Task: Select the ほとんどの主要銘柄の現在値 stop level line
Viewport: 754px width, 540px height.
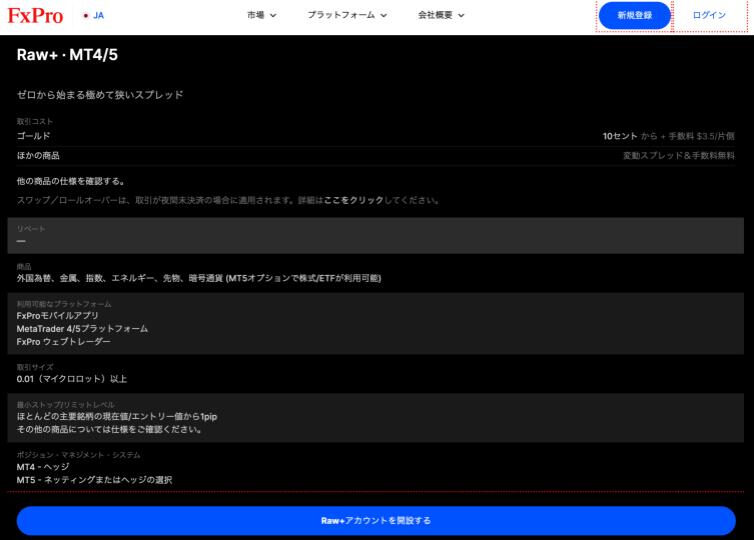Action: pos(117,416)
